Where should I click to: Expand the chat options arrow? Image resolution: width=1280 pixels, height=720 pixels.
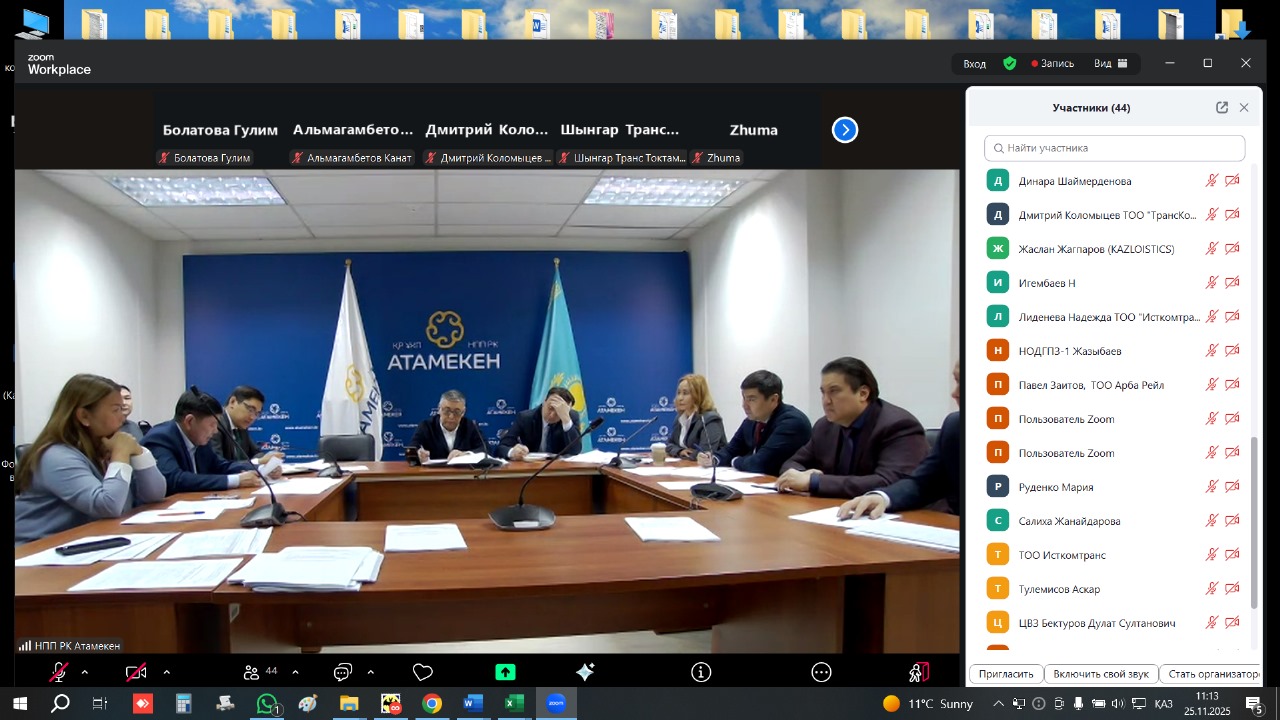point(371,673)
